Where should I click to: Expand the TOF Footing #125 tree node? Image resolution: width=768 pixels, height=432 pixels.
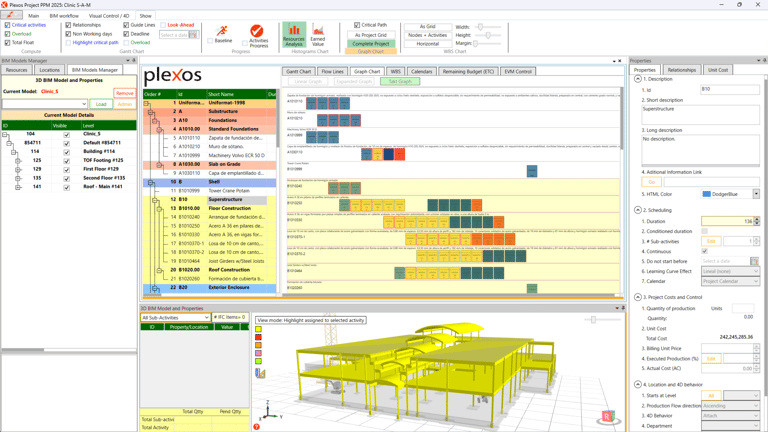[18, 161]
